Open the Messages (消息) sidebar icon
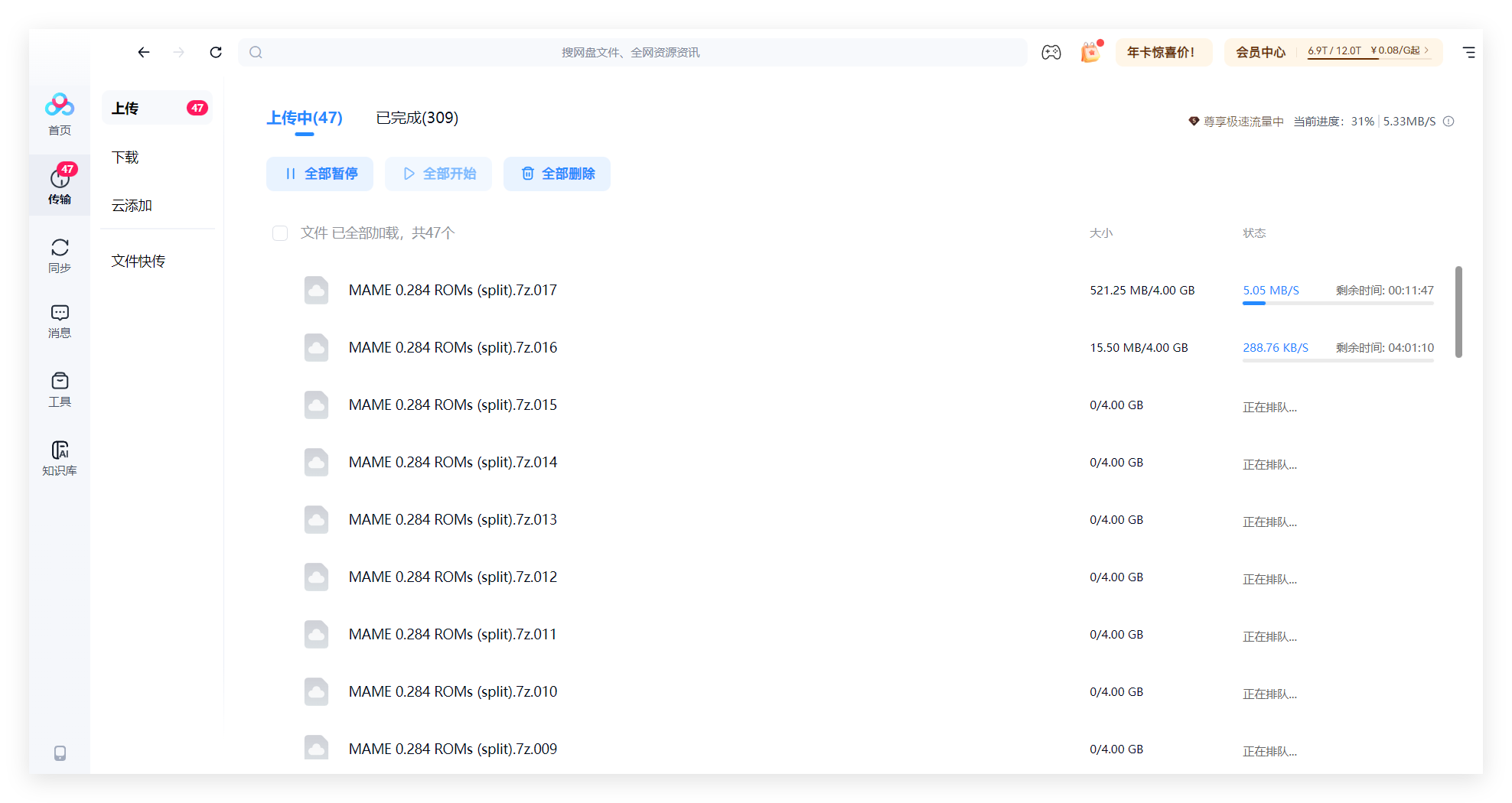 coord(60,320)
